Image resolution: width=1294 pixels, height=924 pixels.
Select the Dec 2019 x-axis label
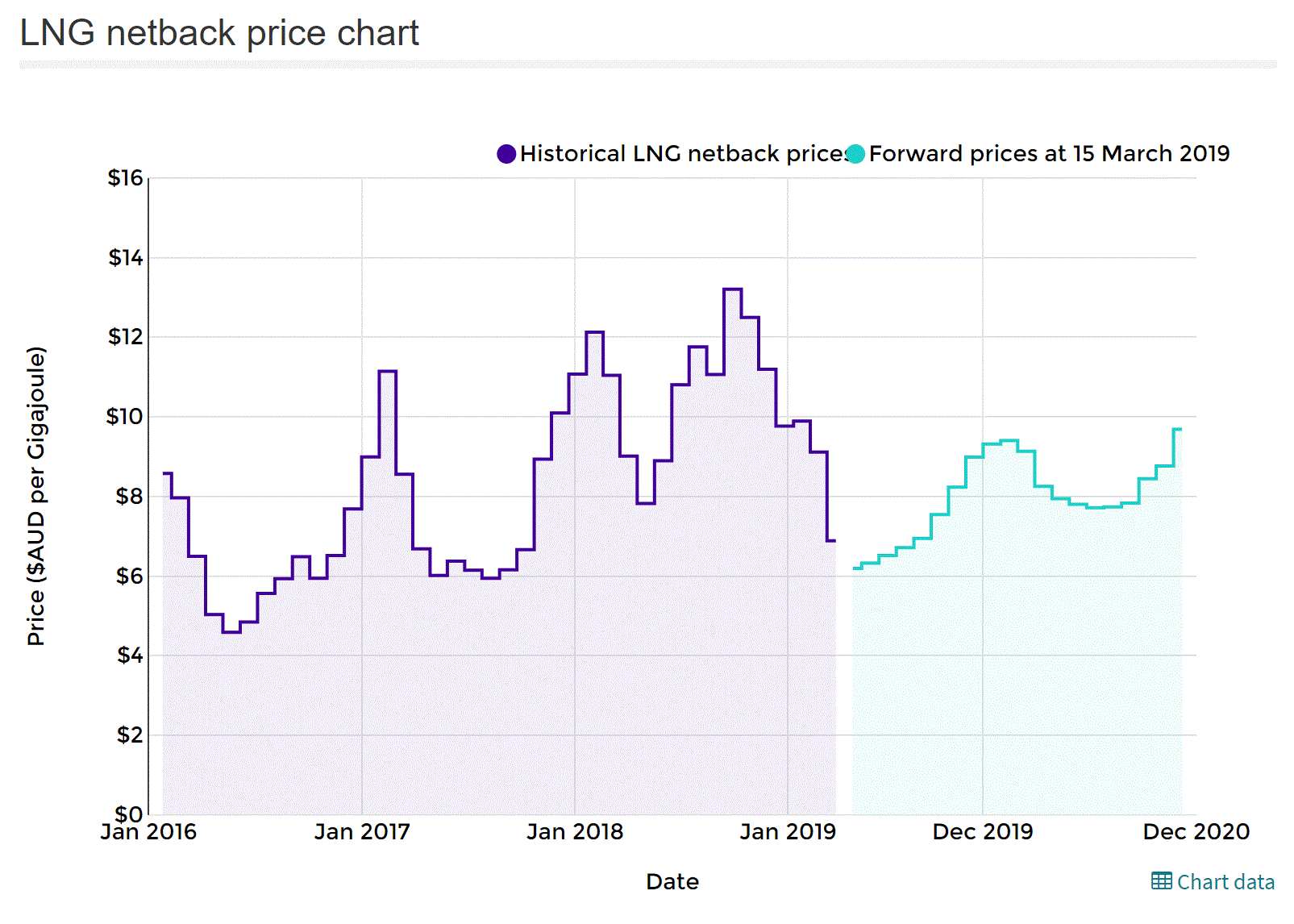click(982, 832)
